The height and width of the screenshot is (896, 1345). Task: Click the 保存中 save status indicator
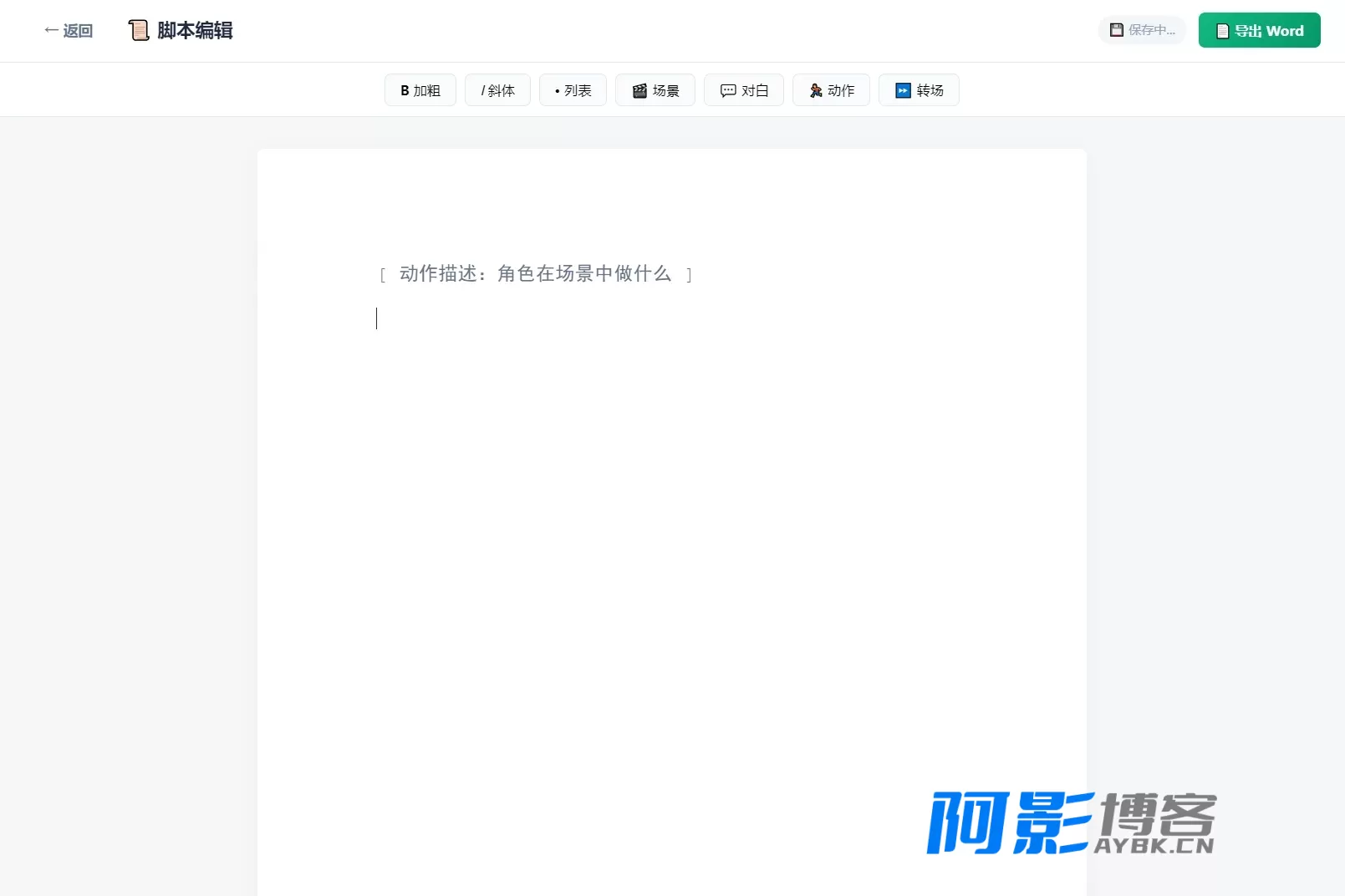pyautogui.click(x=1142, y=30)
